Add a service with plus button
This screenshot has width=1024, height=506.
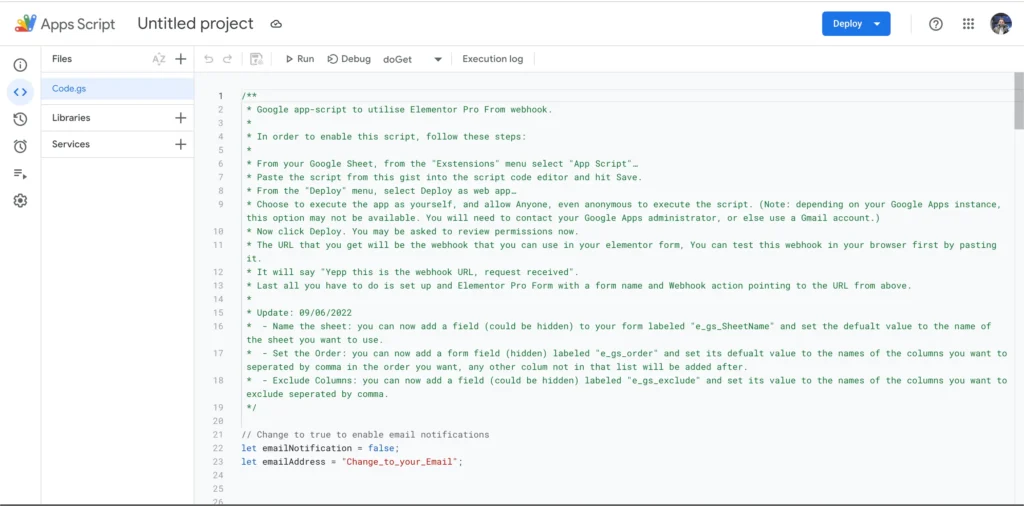click(x=181, y=144)
